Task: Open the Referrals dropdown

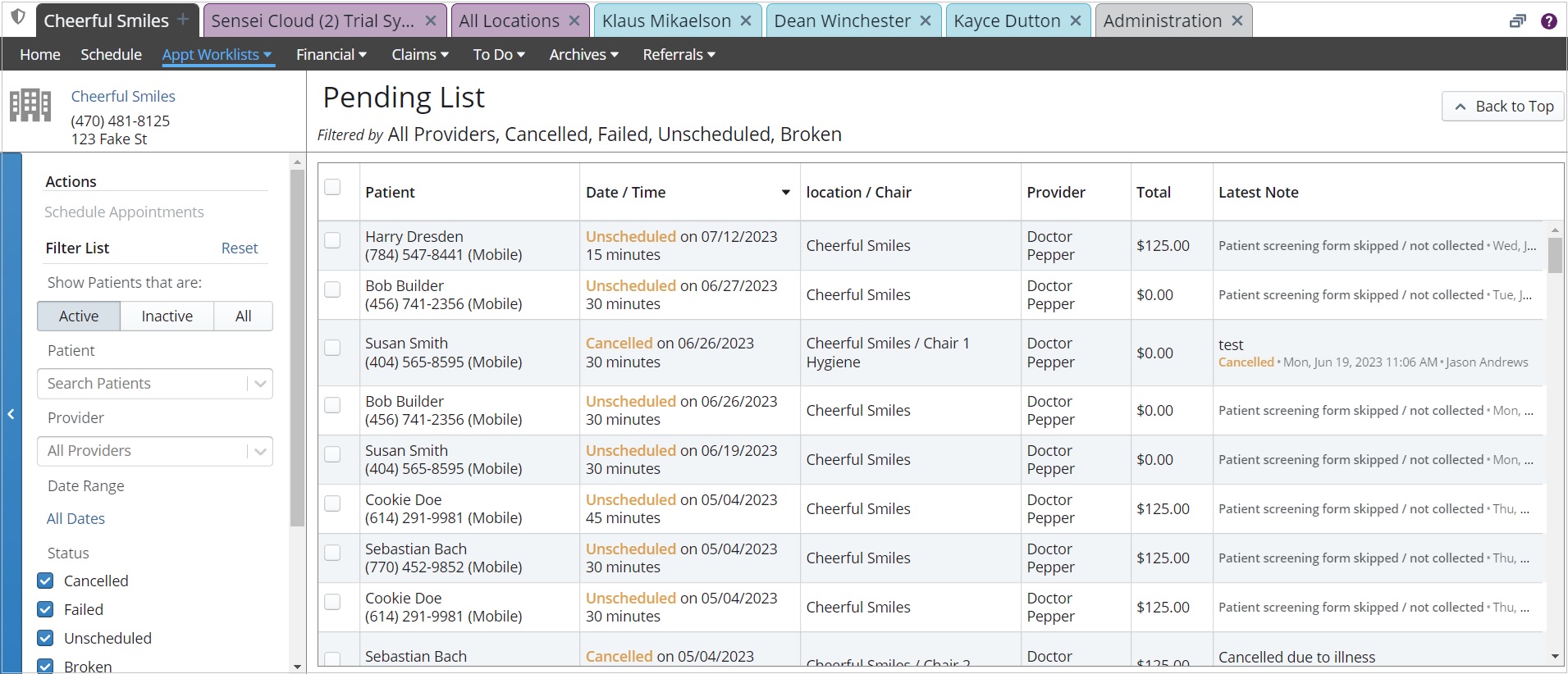Action: coord(679,54)
